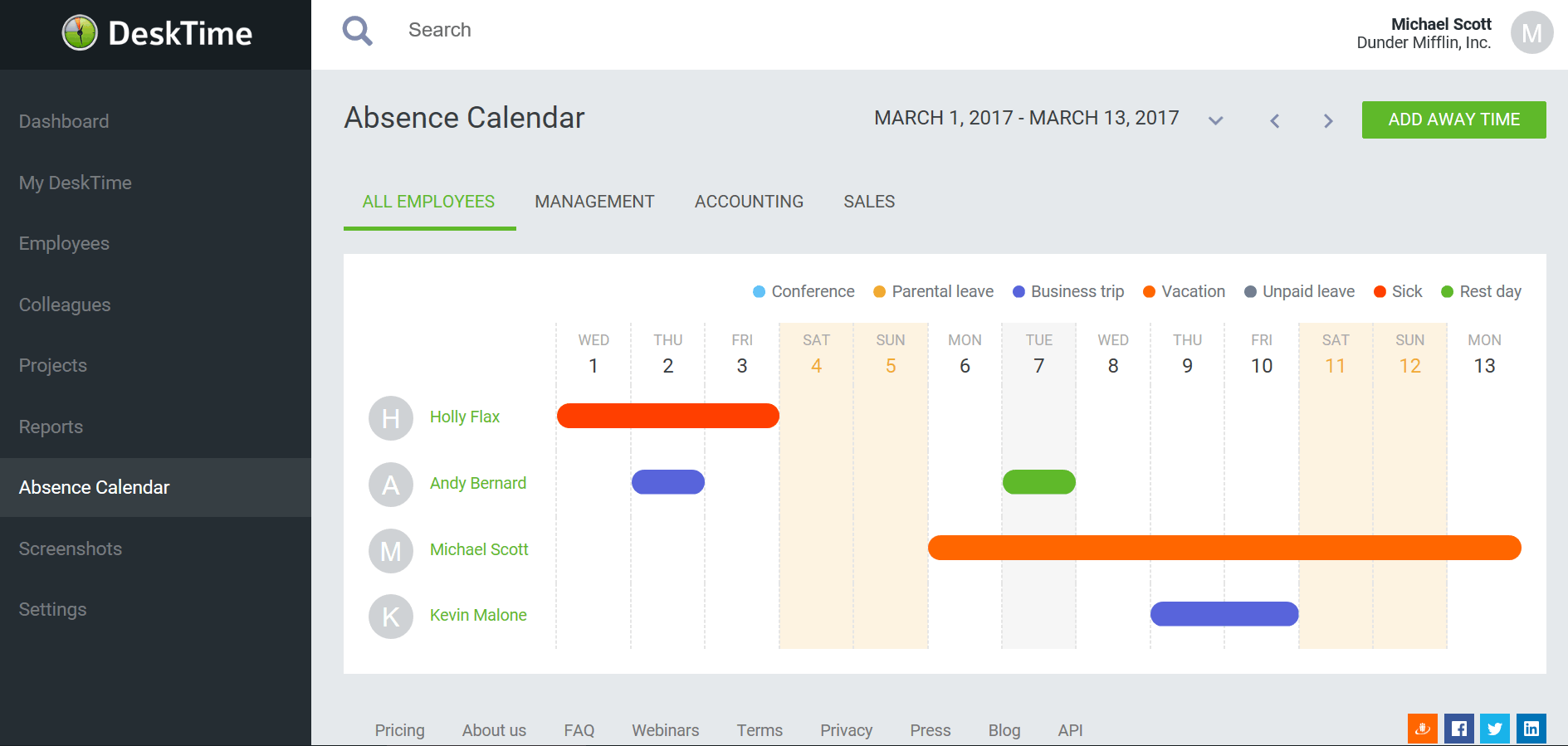This screenshot has width=1568, height=746.
Task: Advance to the next date range
Action: [x=1328, y=121]
